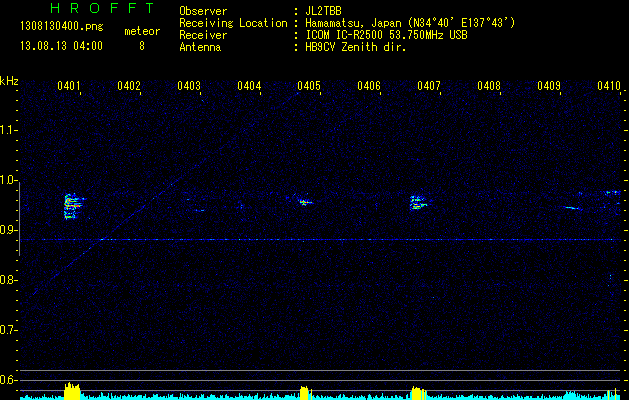
Task: Click the 13.08.13 04:00 timestamp
Action: tap(58, 45)
